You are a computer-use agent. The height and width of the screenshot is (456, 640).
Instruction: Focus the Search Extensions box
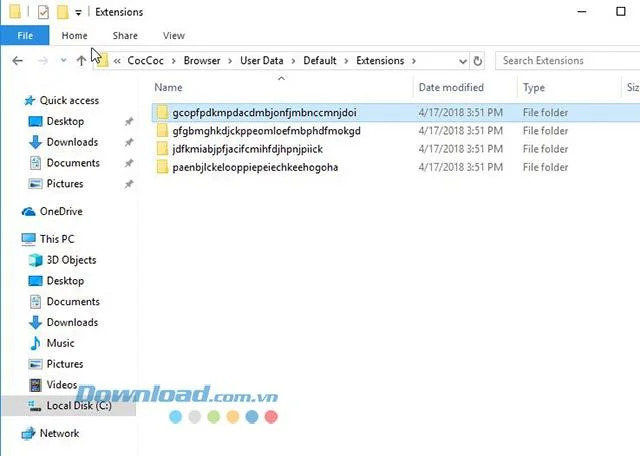tap(567, 61)
